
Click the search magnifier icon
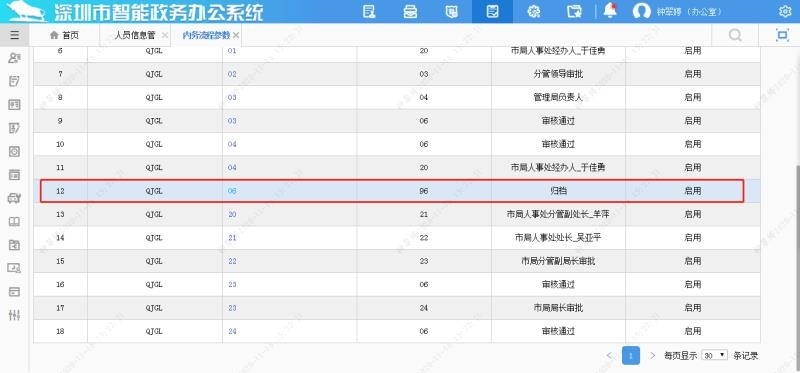[735, 35]
